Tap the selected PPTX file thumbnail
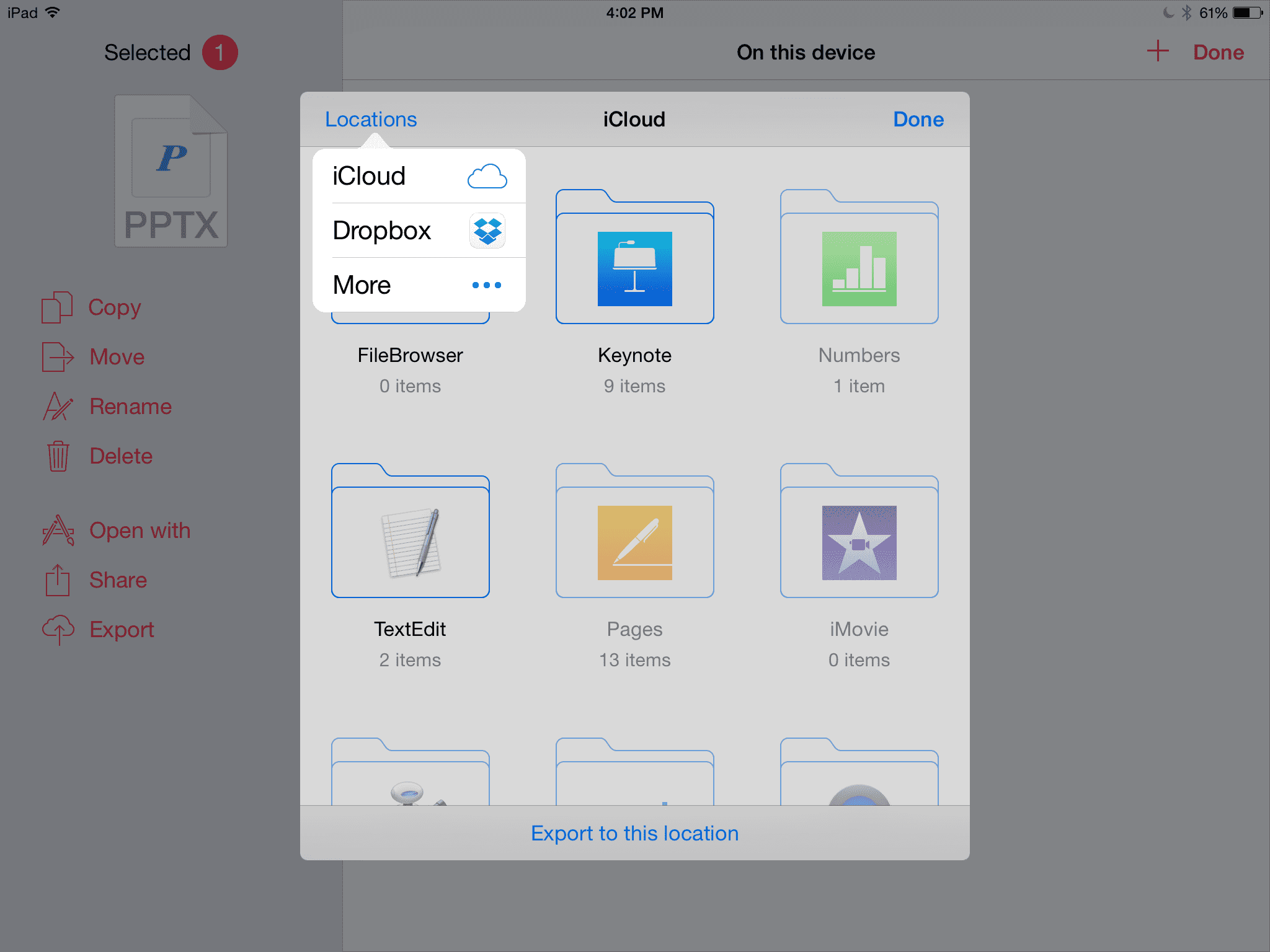This screenshot has height=952, width=1270. (x=171, y=171)
